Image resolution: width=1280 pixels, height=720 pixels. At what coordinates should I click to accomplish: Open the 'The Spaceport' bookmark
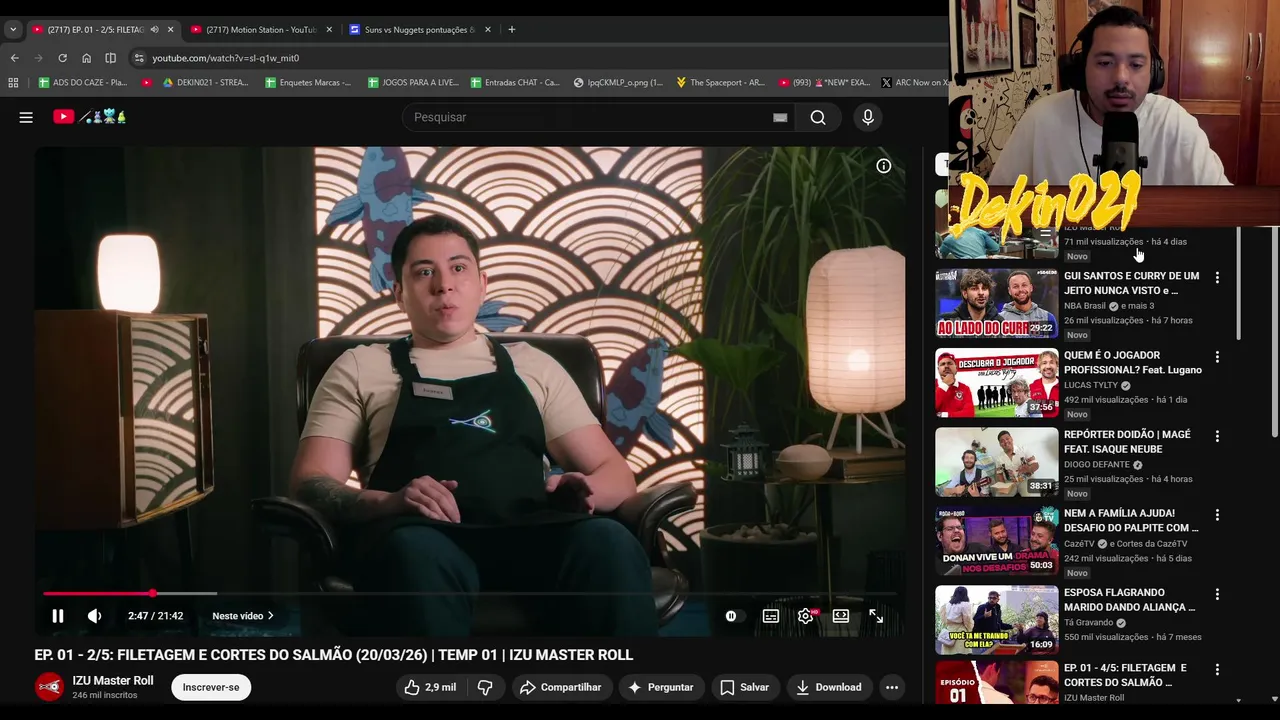(720, 83)
